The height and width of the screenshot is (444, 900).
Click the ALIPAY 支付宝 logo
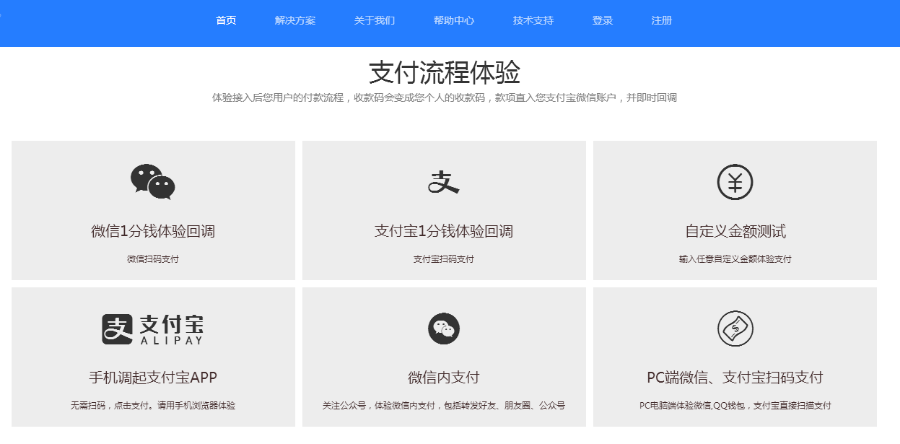click(x=153, y=329)
